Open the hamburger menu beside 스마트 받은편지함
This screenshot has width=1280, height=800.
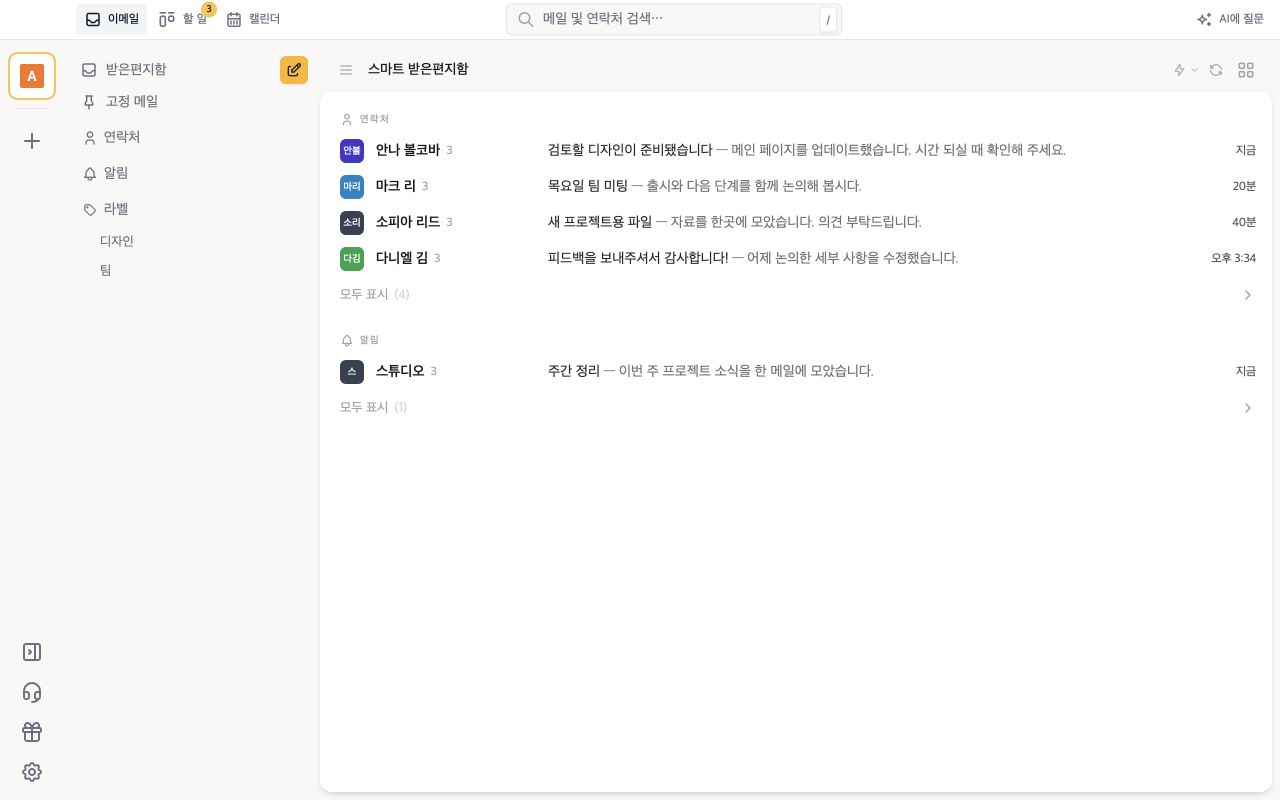click(x=346, y=70)
